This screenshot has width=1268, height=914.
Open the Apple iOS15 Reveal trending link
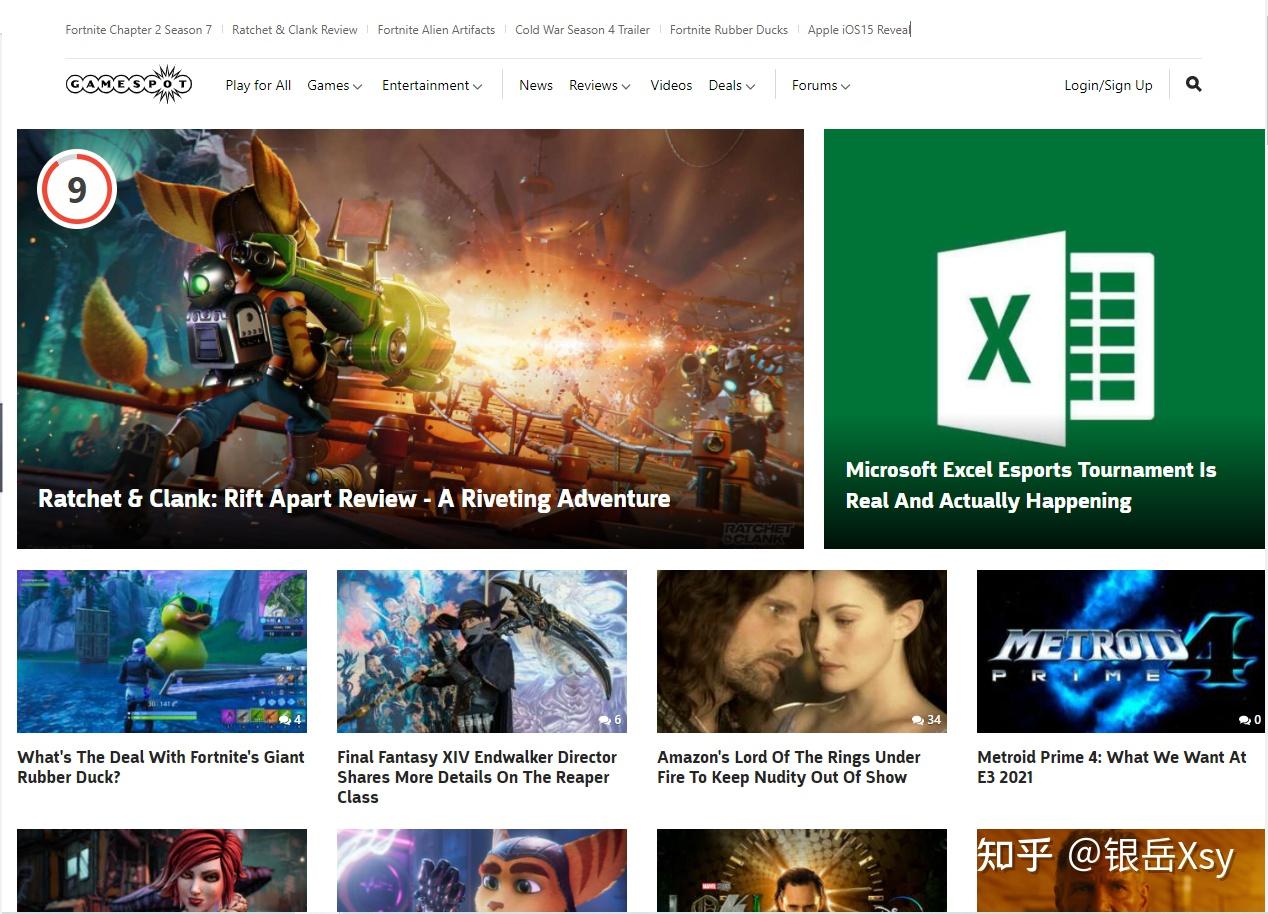click(858, 30)
